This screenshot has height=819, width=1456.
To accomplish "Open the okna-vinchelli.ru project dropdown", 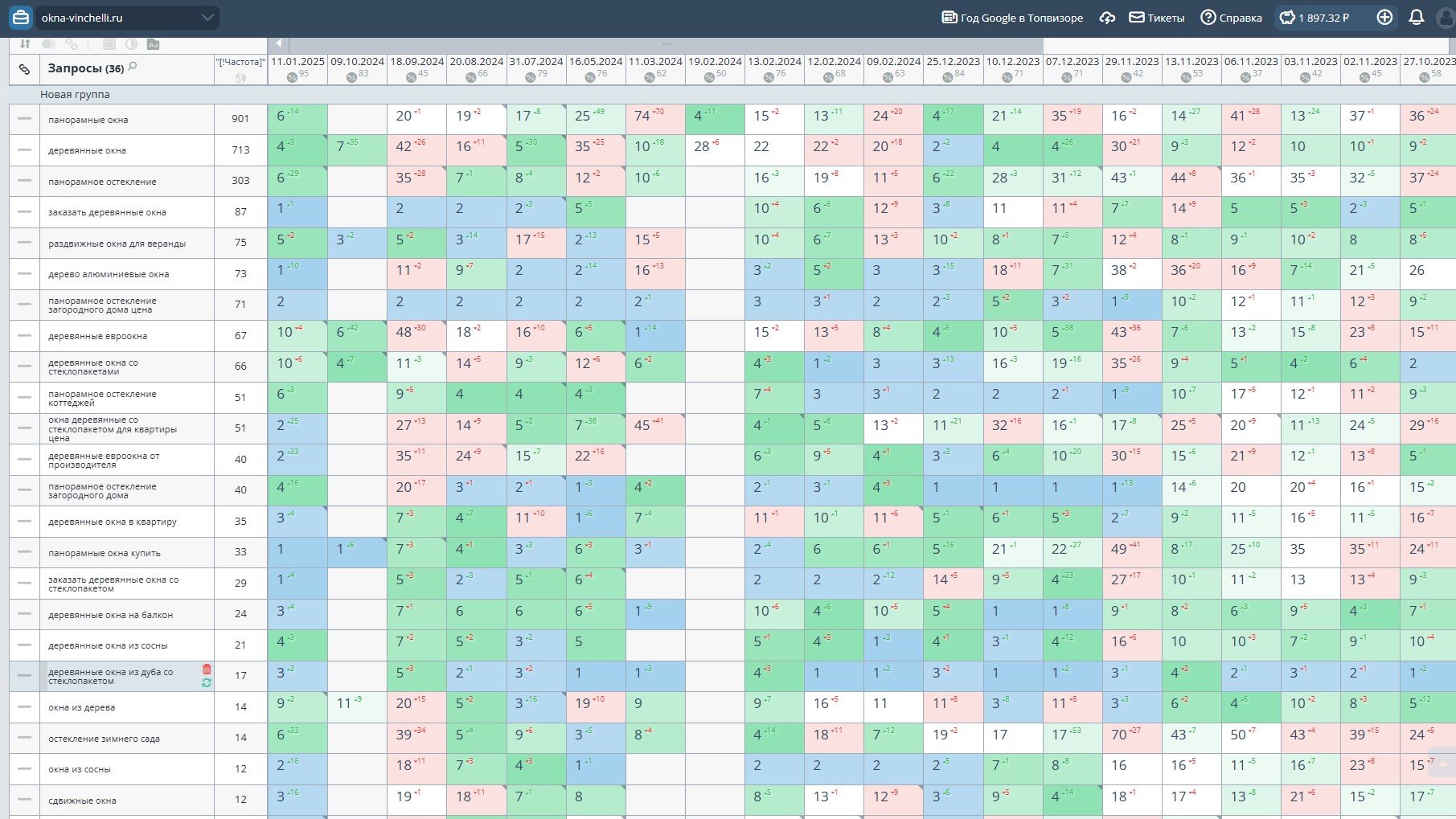I will pyautogui.click(x=127, y=18).
